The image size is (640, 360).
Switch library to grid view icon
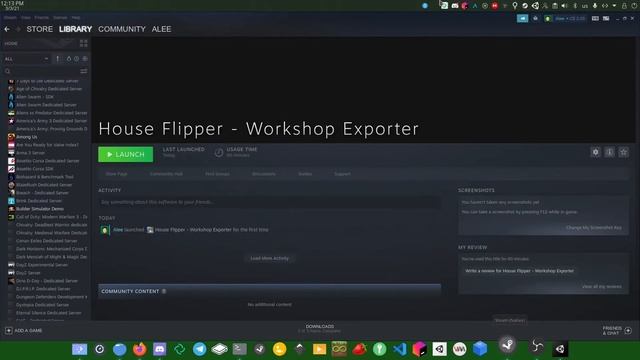tap(84, 43)
